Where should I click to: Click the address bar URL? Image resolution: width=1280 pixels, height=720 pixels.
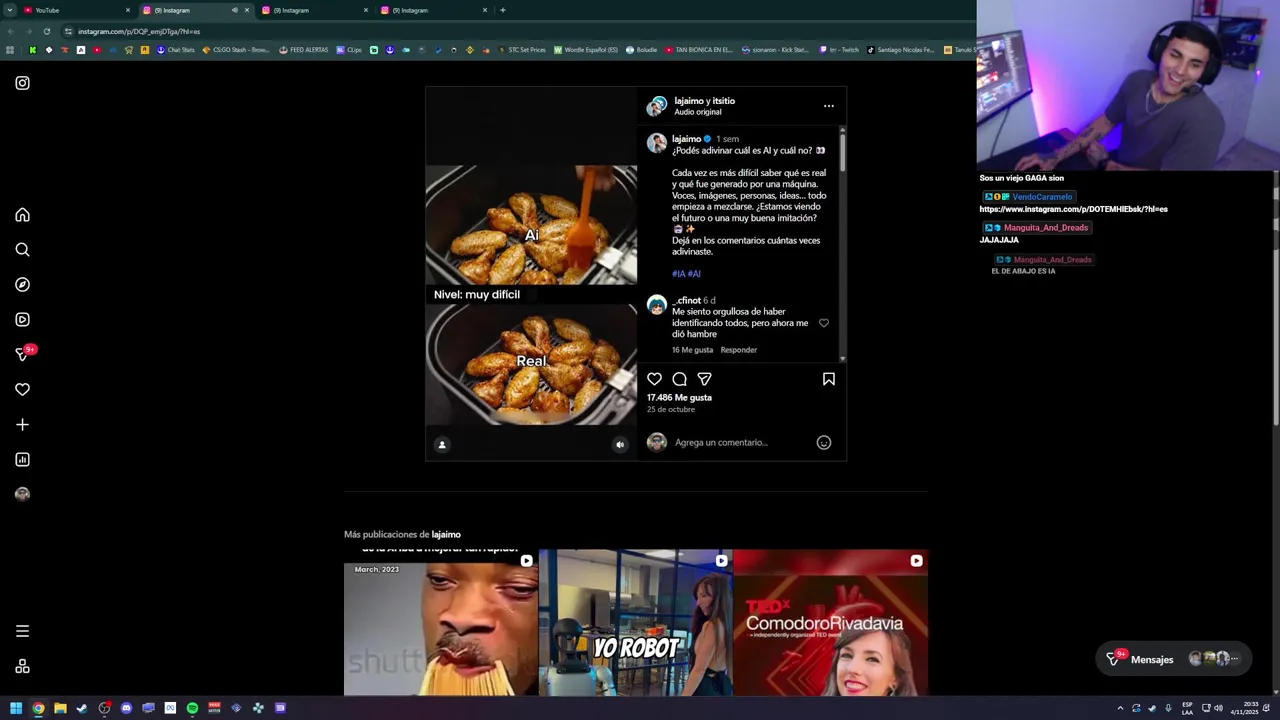[x=139, y=31]
